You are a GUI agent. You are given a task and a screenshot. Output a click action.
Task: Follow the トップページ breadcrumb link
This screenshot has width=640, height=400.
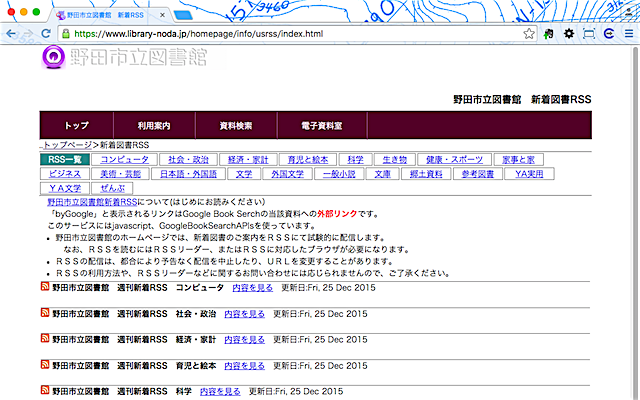tap(67, 145)
